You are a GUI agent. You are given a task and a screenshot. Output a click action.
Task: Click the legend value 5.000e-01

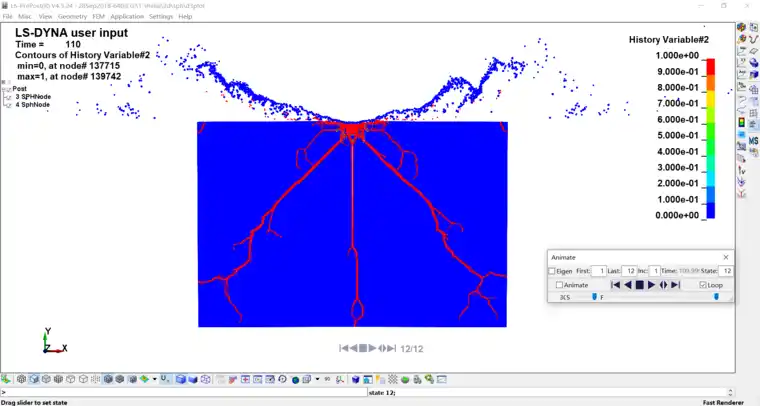coord(678,136)
